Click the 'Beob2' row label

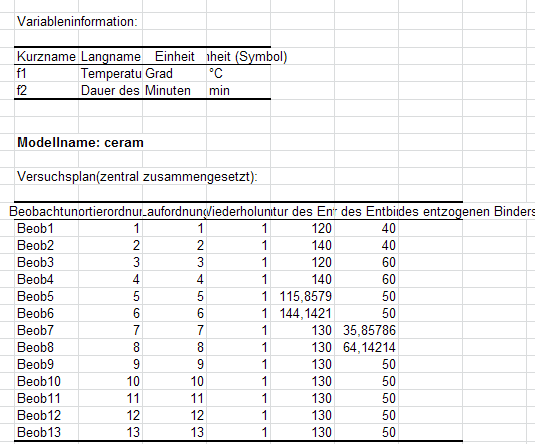(x=46, y=245)
